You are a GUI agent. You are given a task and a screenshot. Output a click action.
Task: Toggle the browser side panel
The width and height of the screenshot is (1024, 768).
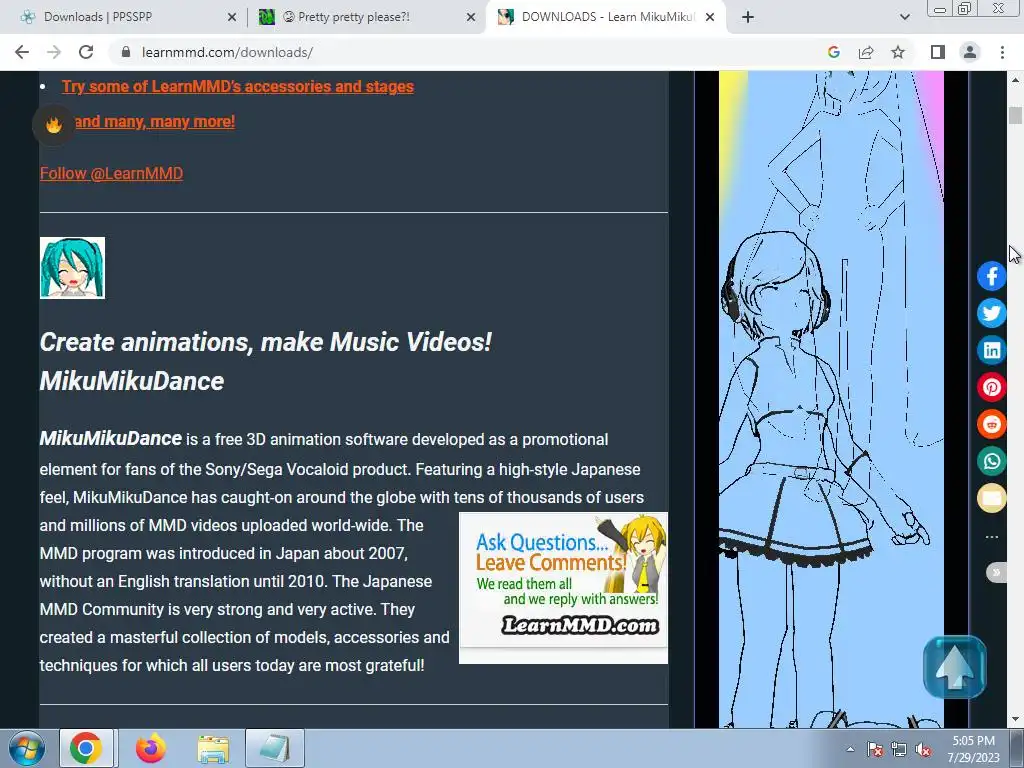(x=938, y=52)
